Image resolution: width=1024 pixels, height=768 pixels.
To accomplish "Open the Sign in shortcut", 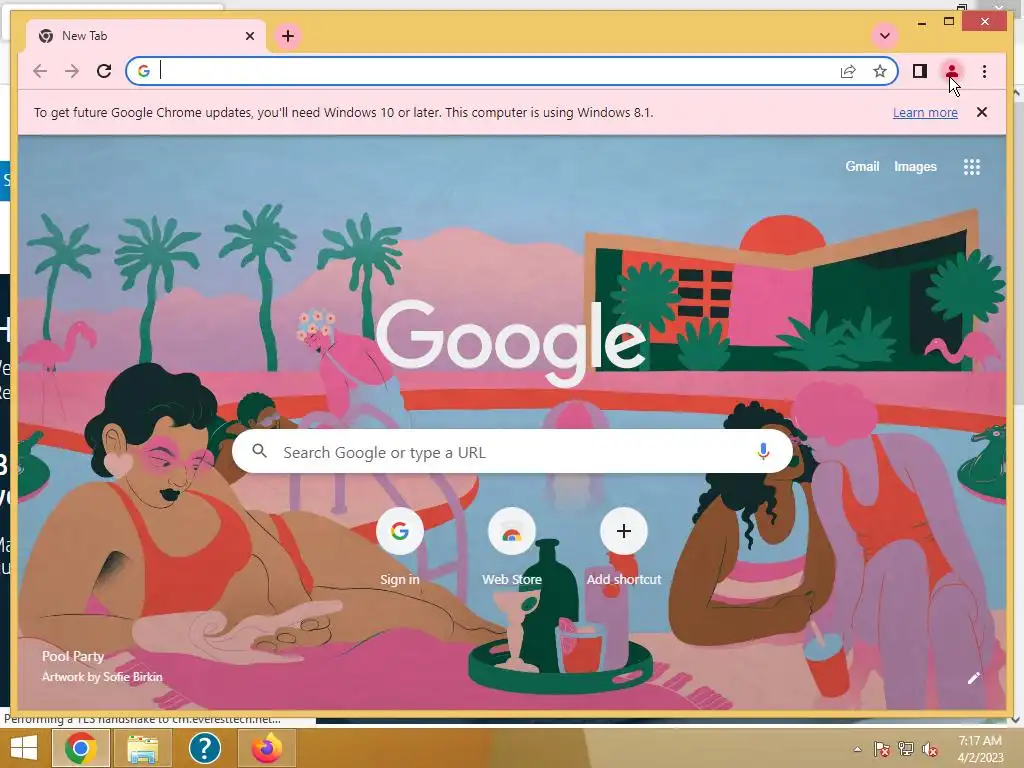I will 400,547.
